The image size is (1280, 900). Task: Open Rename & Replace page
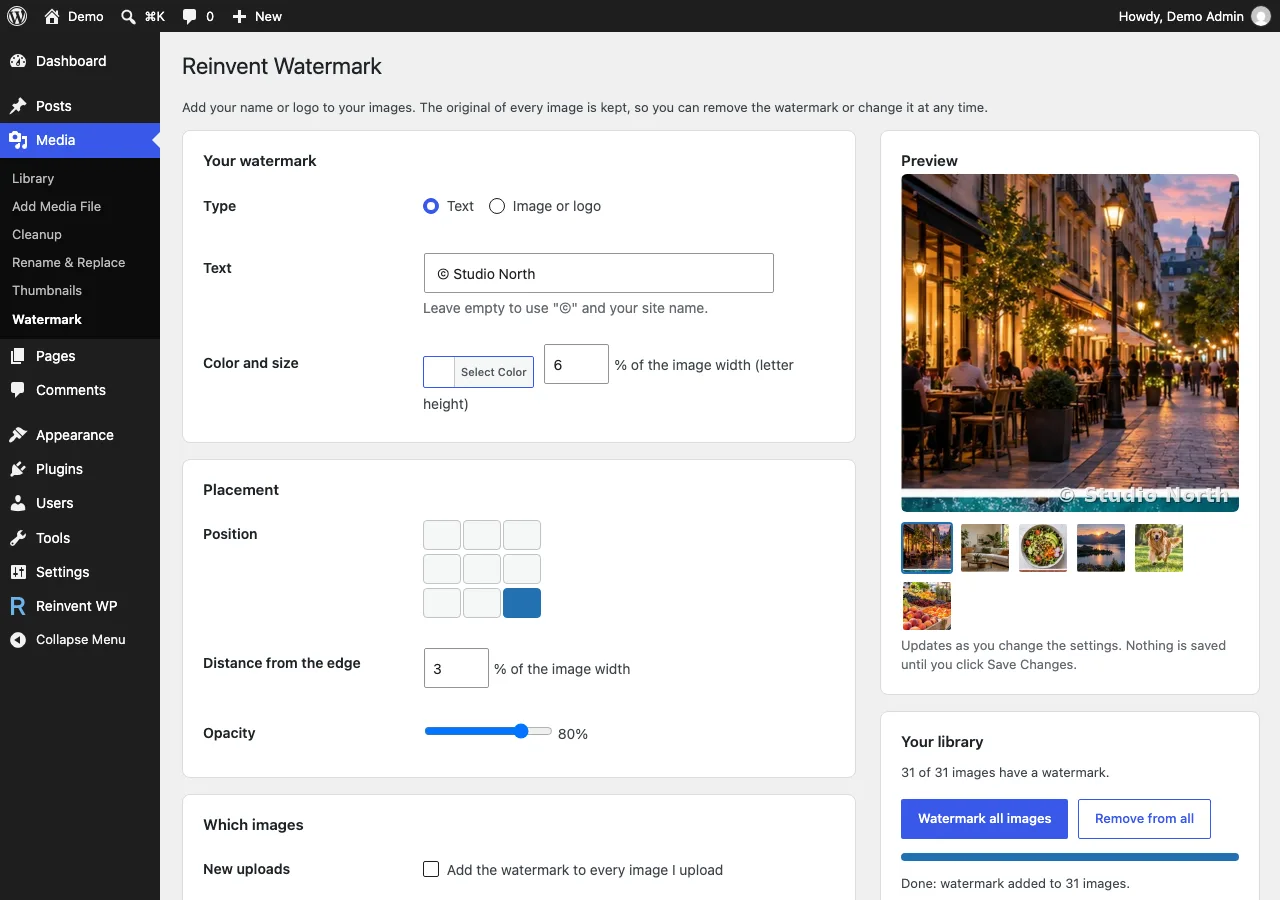(x=68, y=262)
